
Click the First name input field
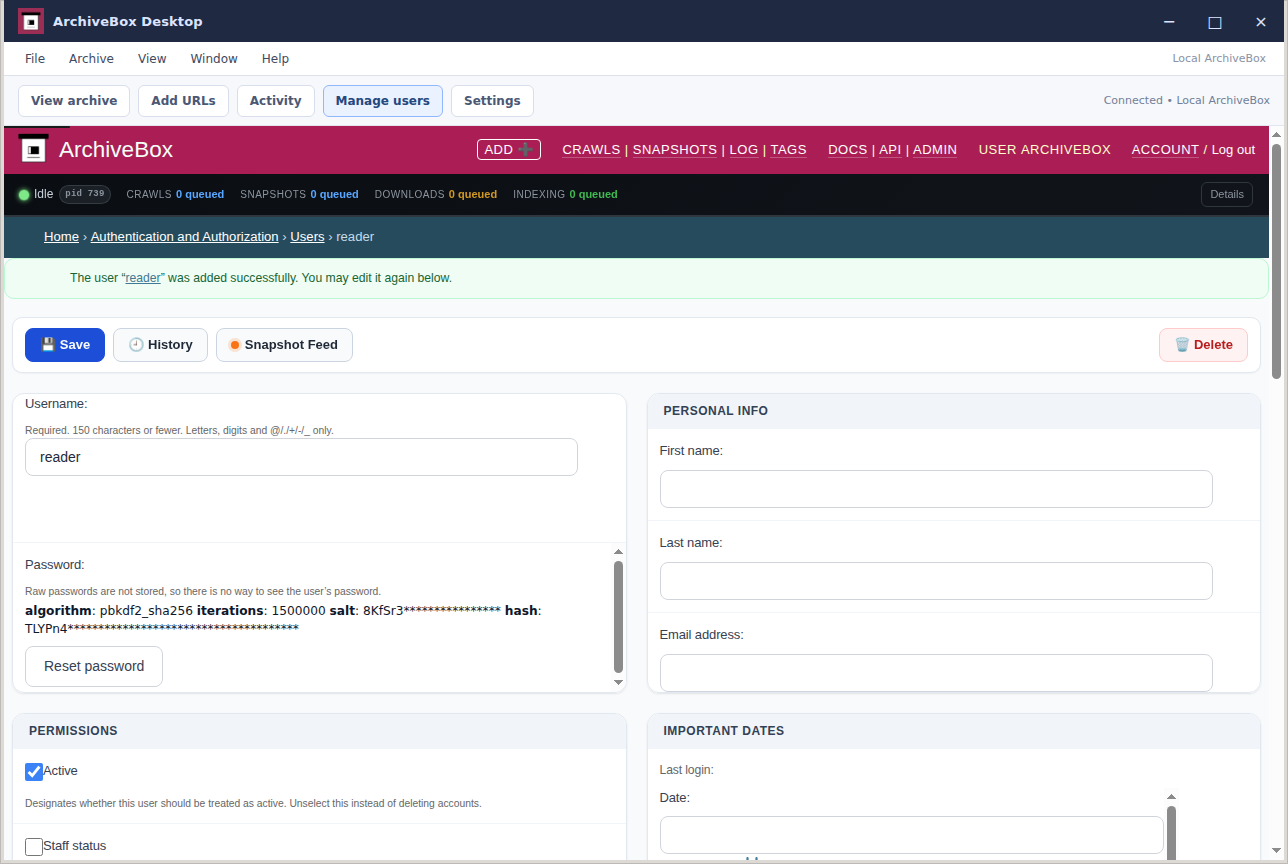tap(936, 489)
